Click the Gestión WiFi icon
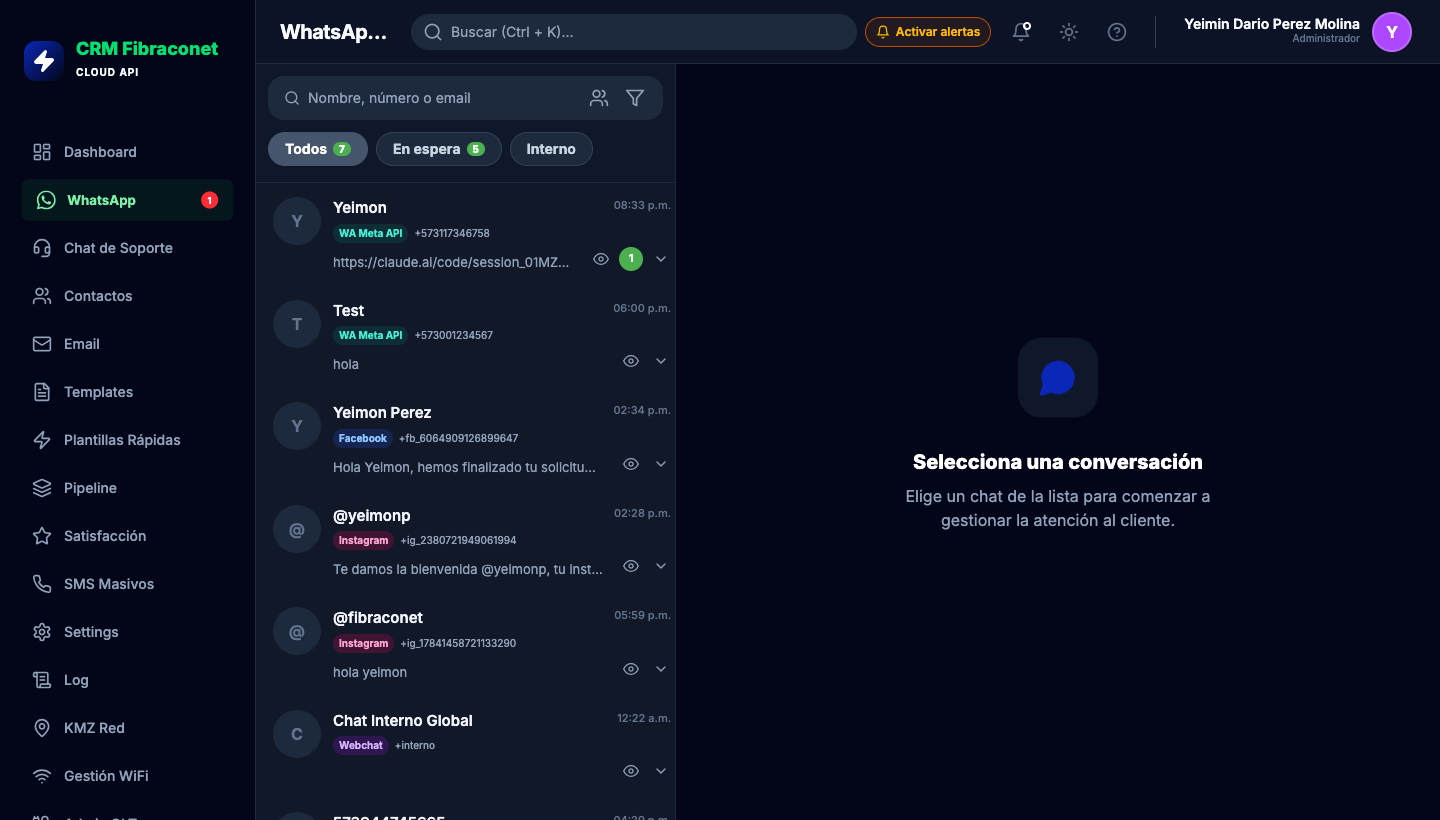The image size is (1440, 820). point(42,776)
